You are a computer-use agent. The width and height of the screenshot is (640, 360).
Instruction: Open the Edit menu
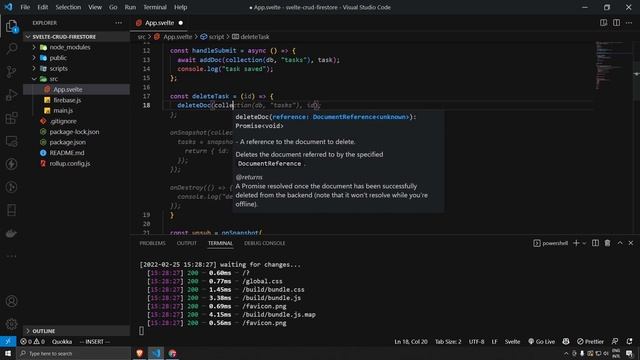click(x=42, y=7)
